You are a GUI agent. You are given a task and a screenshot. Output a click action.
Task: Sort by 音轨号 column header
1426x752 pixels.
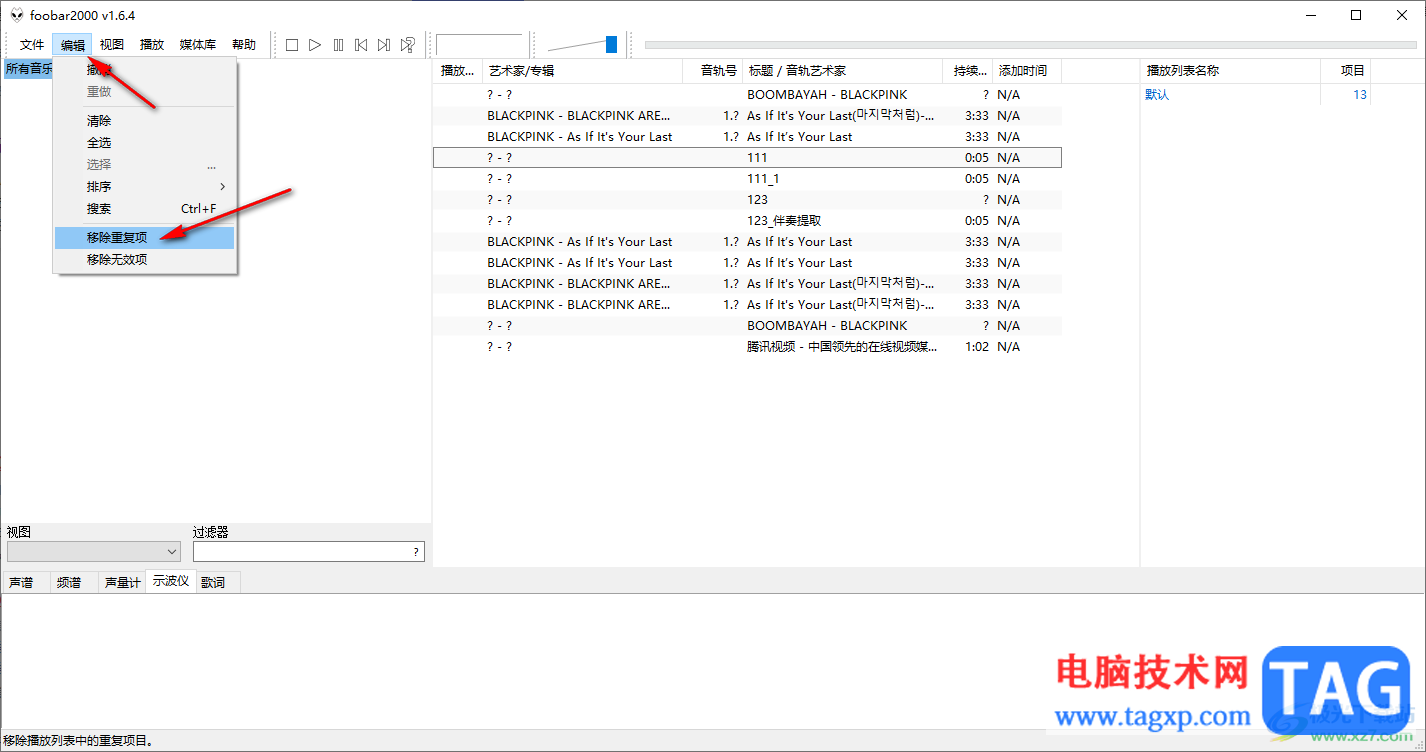point(713,71)
